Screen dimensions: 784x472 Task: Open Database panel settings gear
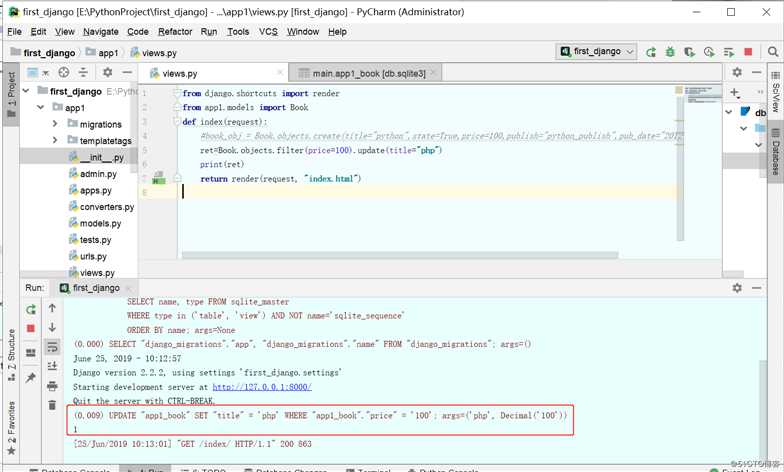click(737, 72)
